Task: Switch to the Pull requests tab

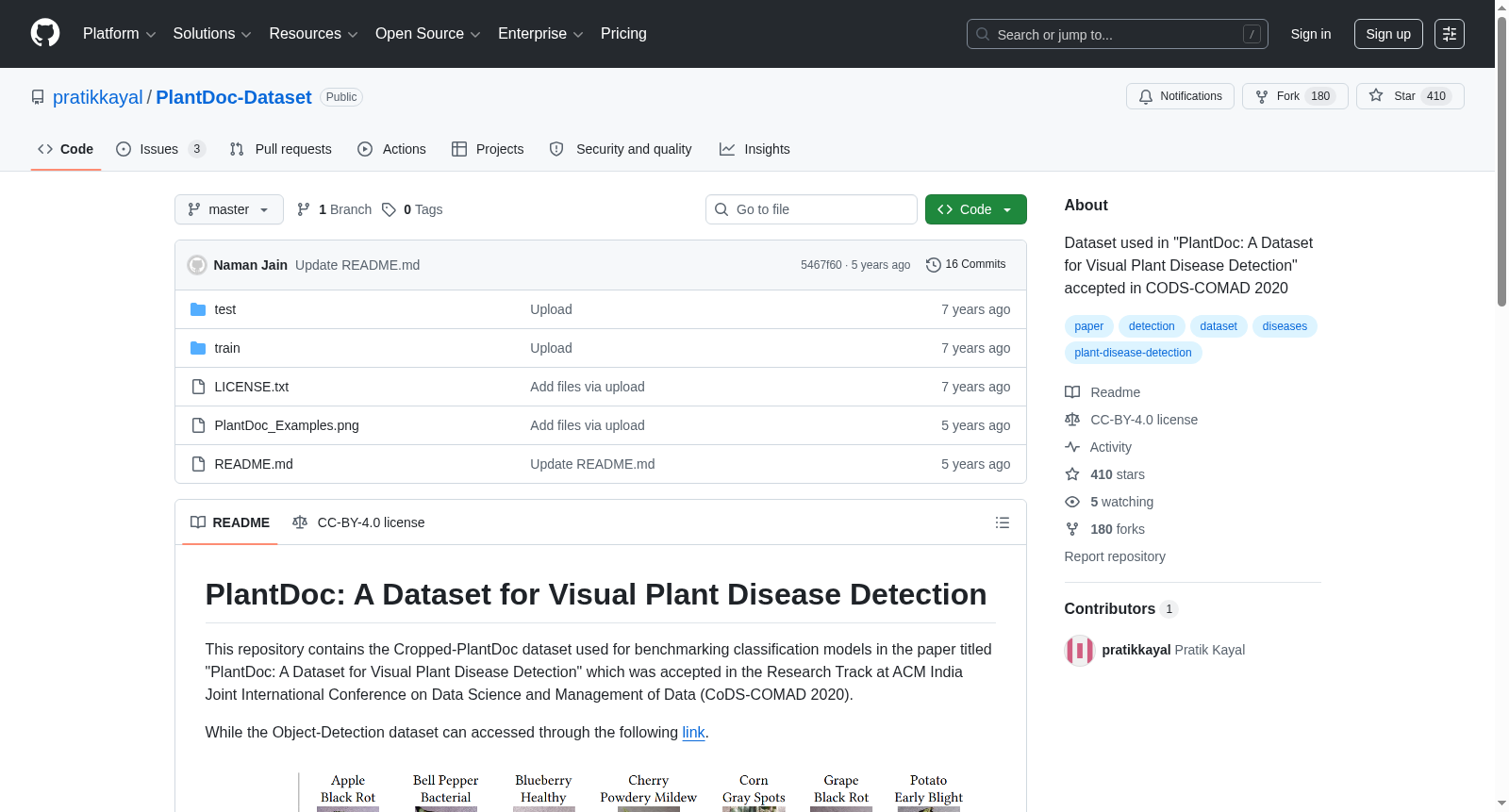Action: [281, 149]
